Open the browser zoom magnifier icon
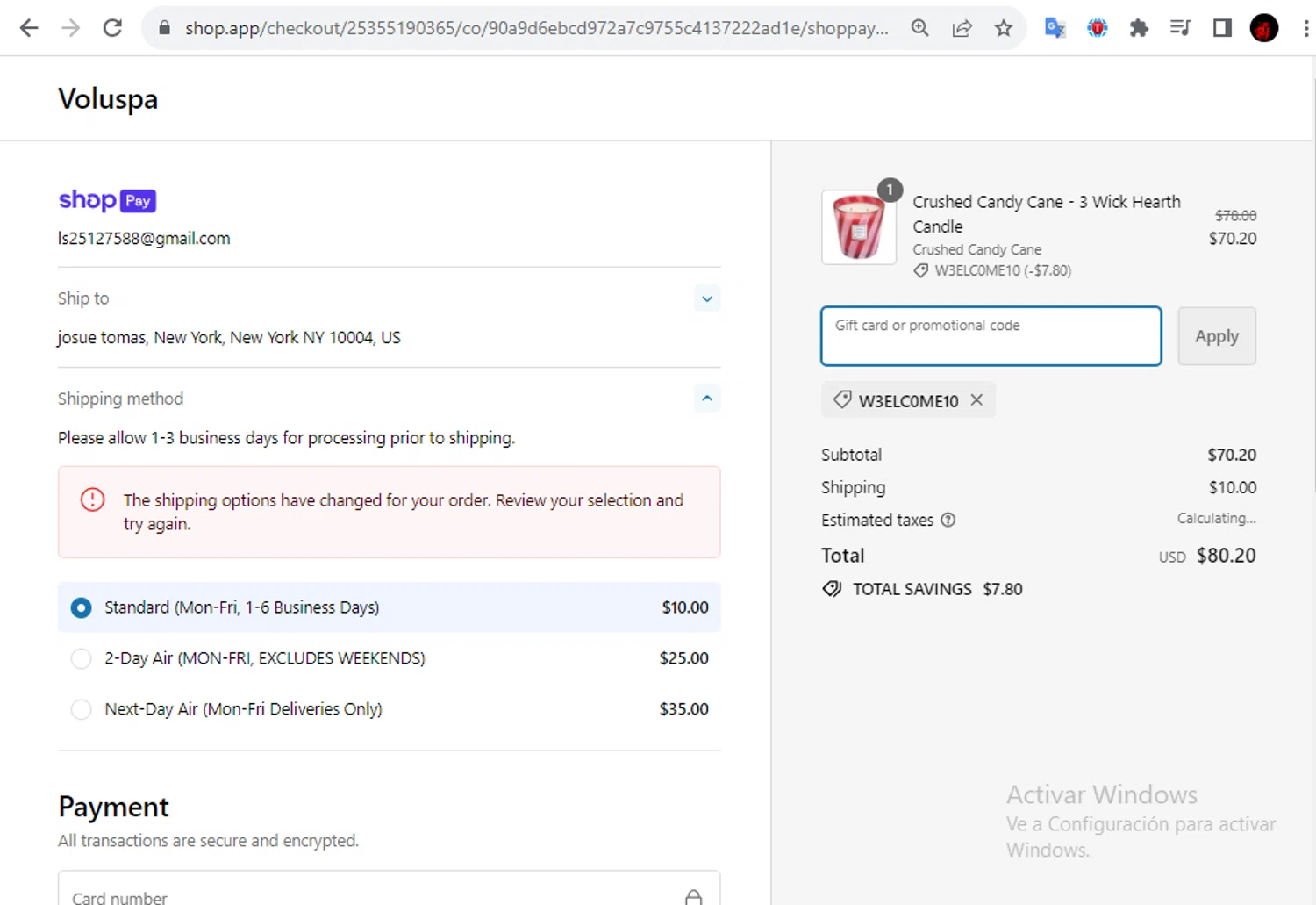The height and width of the screenshot is (905, 1316). [x=919, y=28]
